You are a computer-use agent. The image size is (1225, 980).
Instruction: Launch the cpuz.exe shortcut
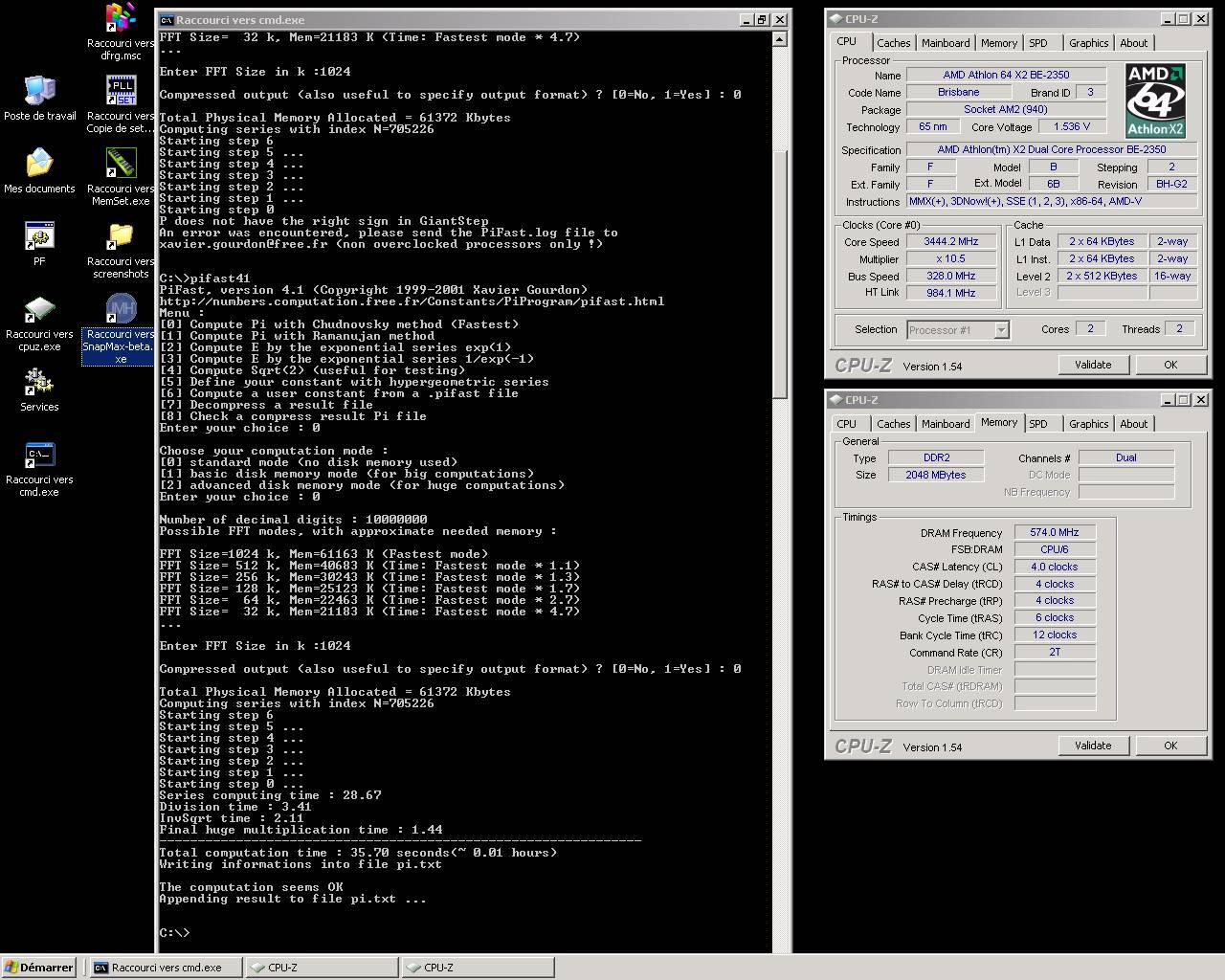[39, 323]
